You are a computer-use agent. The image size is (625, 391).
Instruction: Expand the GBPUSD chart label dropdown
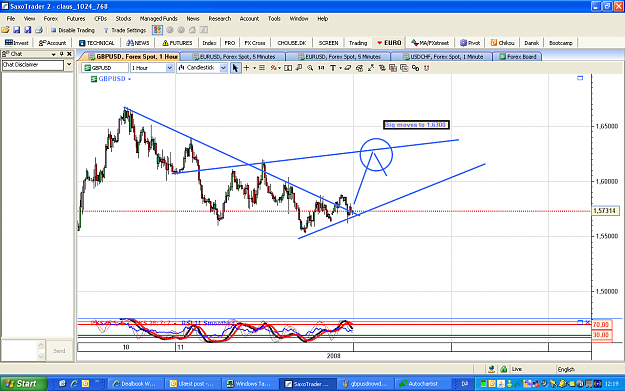point(129,79)
